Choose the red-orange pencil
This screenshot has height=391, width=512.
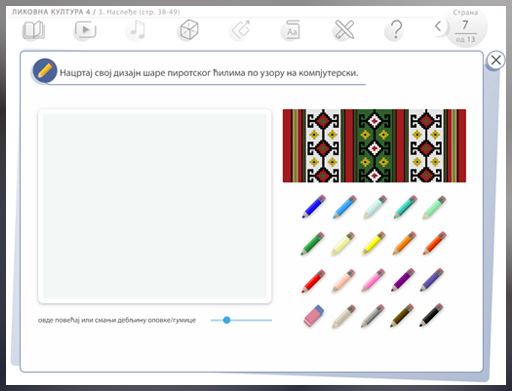pyautogui.click(x=434, y=244)
